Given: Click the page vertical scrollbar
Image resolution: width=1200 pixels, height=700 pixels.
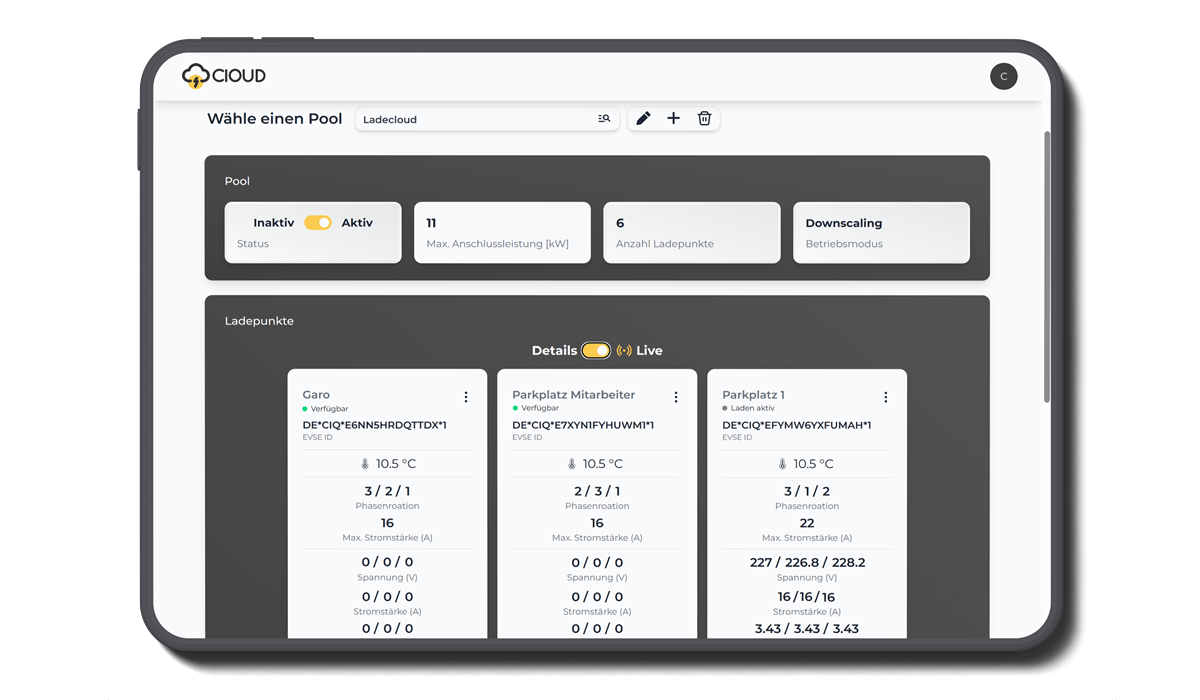Looking at the screenshot, I should tap(1047, 266).
